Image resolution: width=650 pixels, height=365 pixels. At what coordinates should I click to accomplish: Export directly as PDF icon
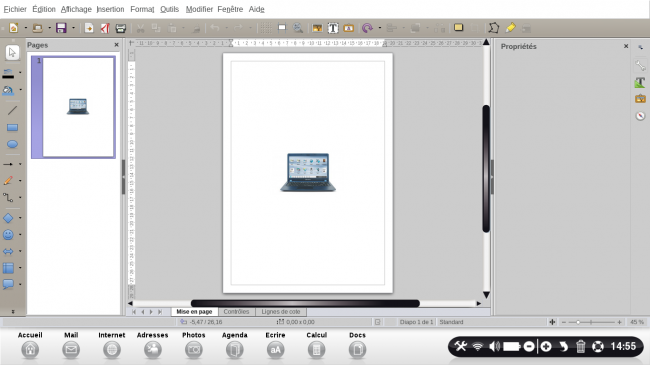tap(105, 28)
